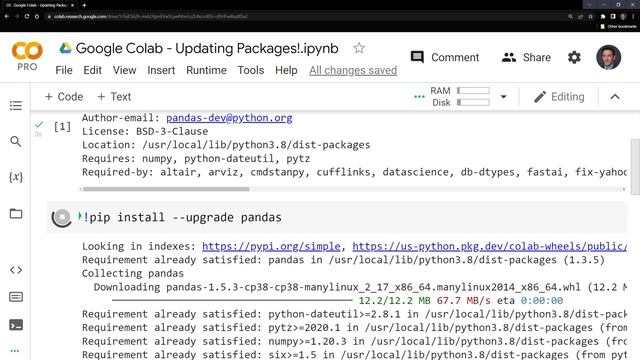640x360 pixels.
Task: Collapse the header with chevron up
Action: point(615,97)
